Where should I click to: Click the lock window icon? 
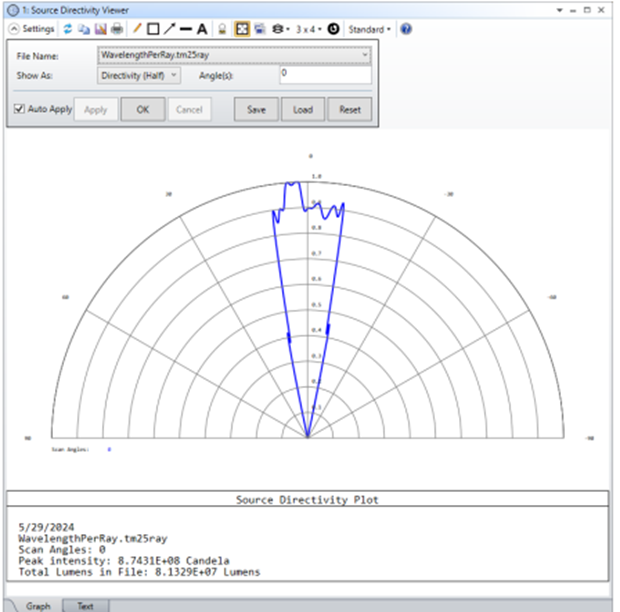222,29
